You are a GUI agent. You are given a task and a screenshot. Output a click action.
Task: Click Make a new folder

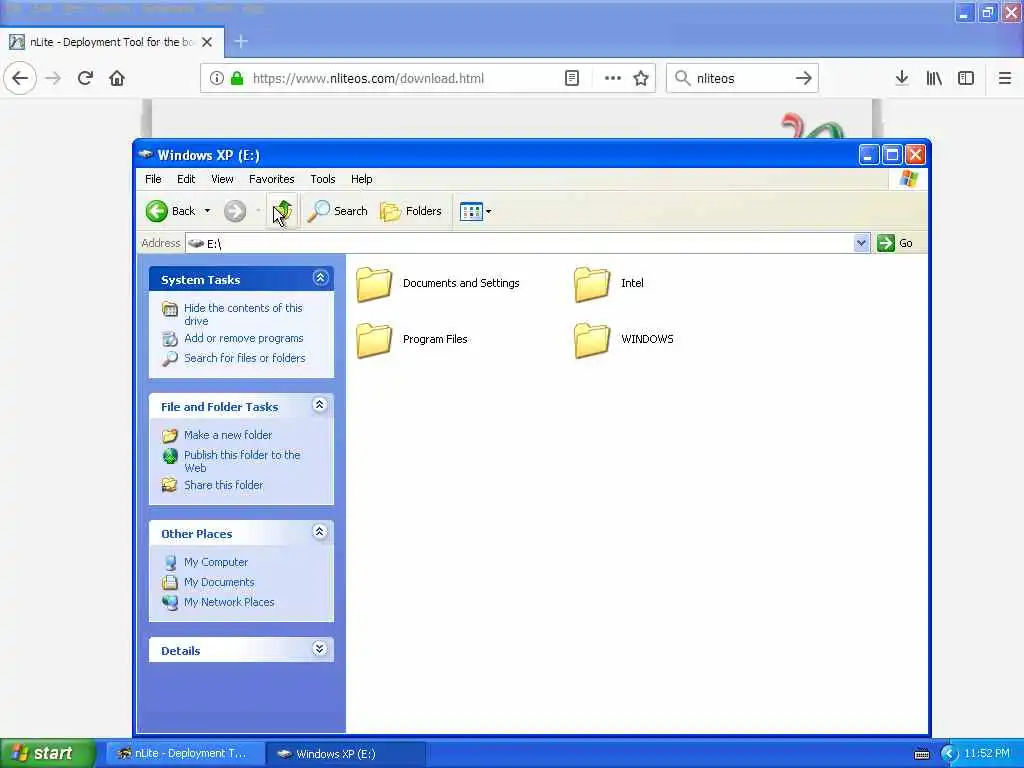coord(227,435)
